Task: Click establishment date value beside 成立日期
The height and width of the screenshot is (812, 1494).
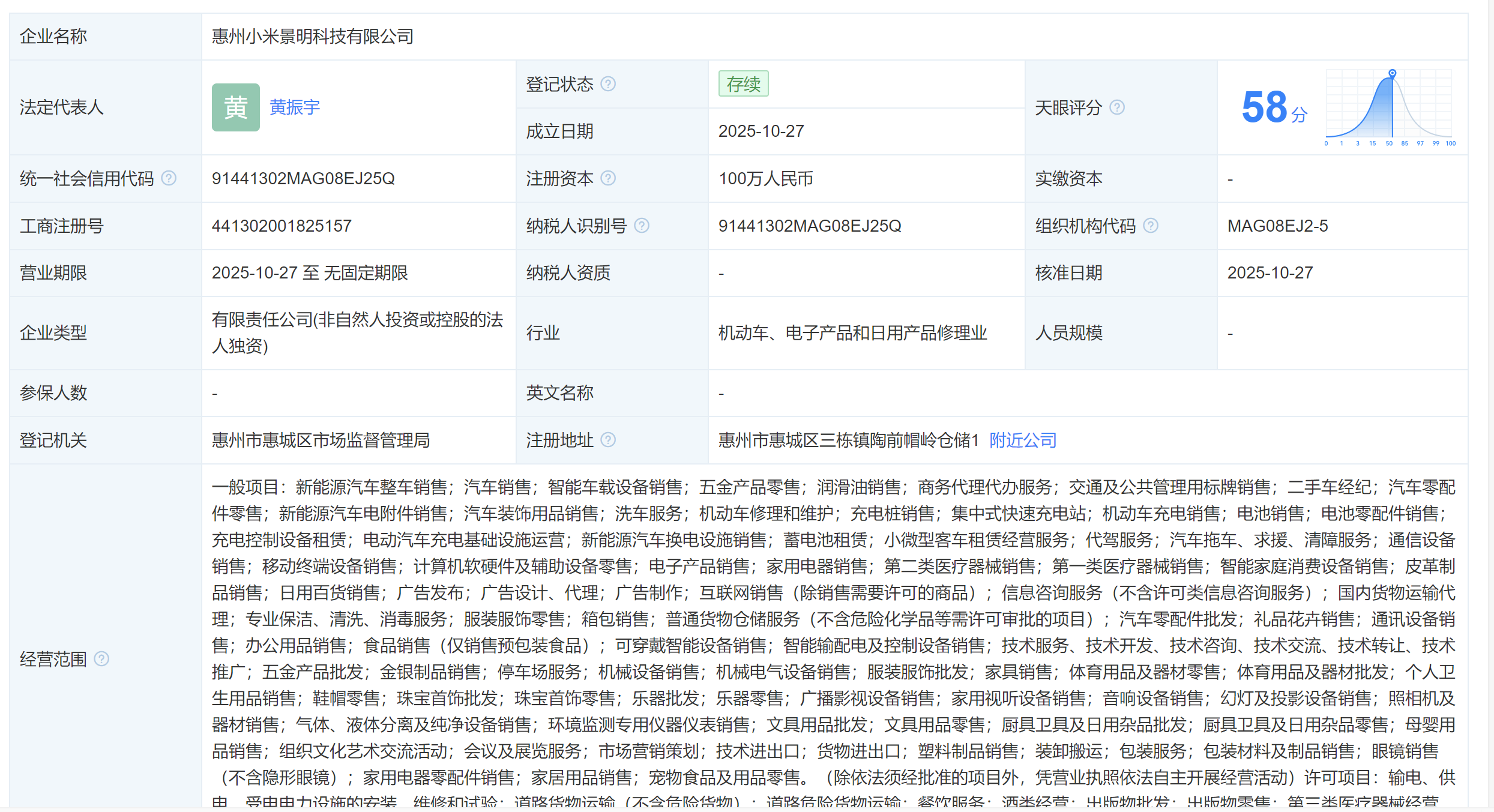Action: point(761,131)
